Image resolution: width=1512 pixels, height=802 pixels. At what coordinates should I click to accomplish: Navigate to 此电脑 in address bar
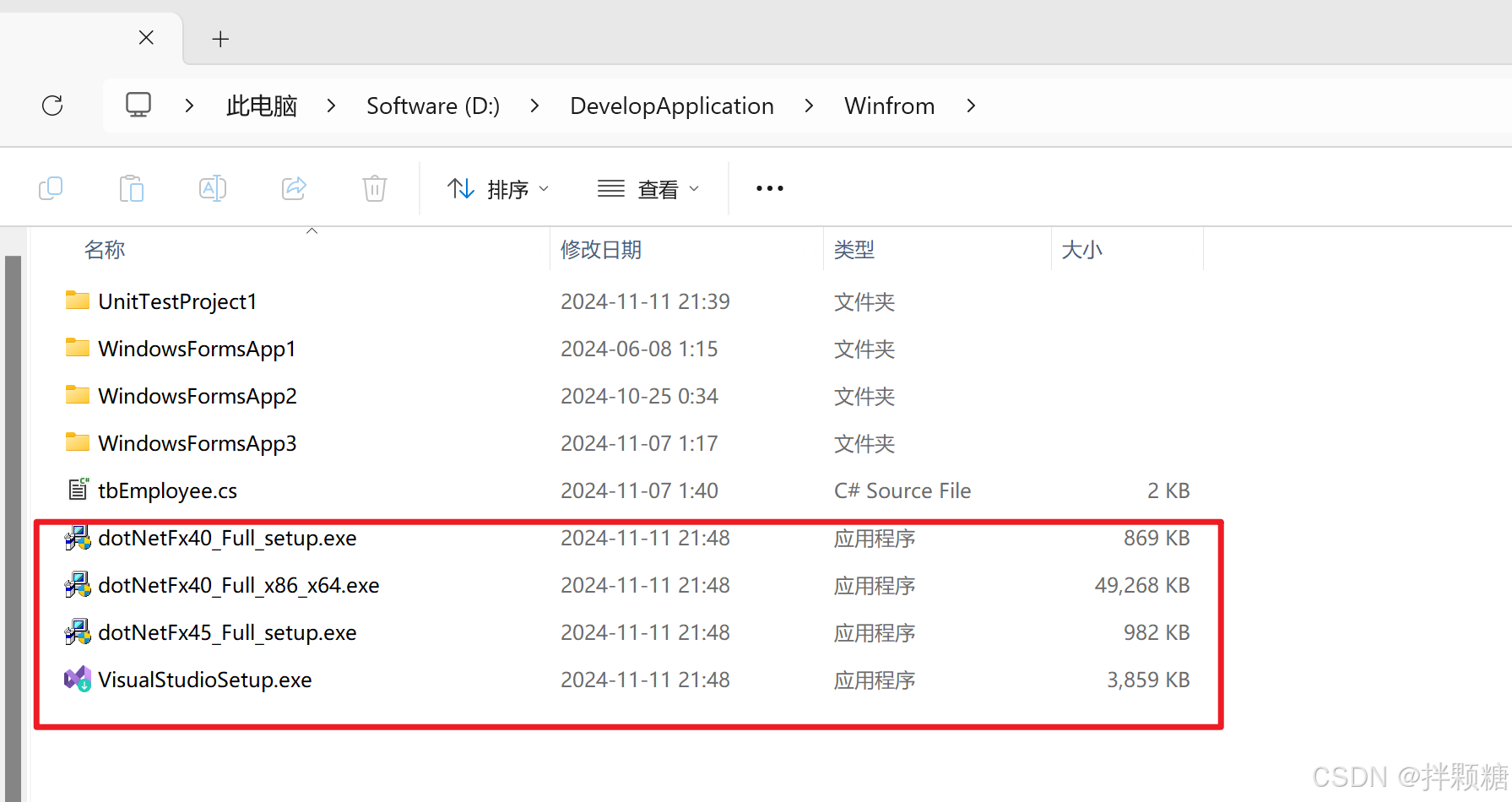[x=262, y=106]
